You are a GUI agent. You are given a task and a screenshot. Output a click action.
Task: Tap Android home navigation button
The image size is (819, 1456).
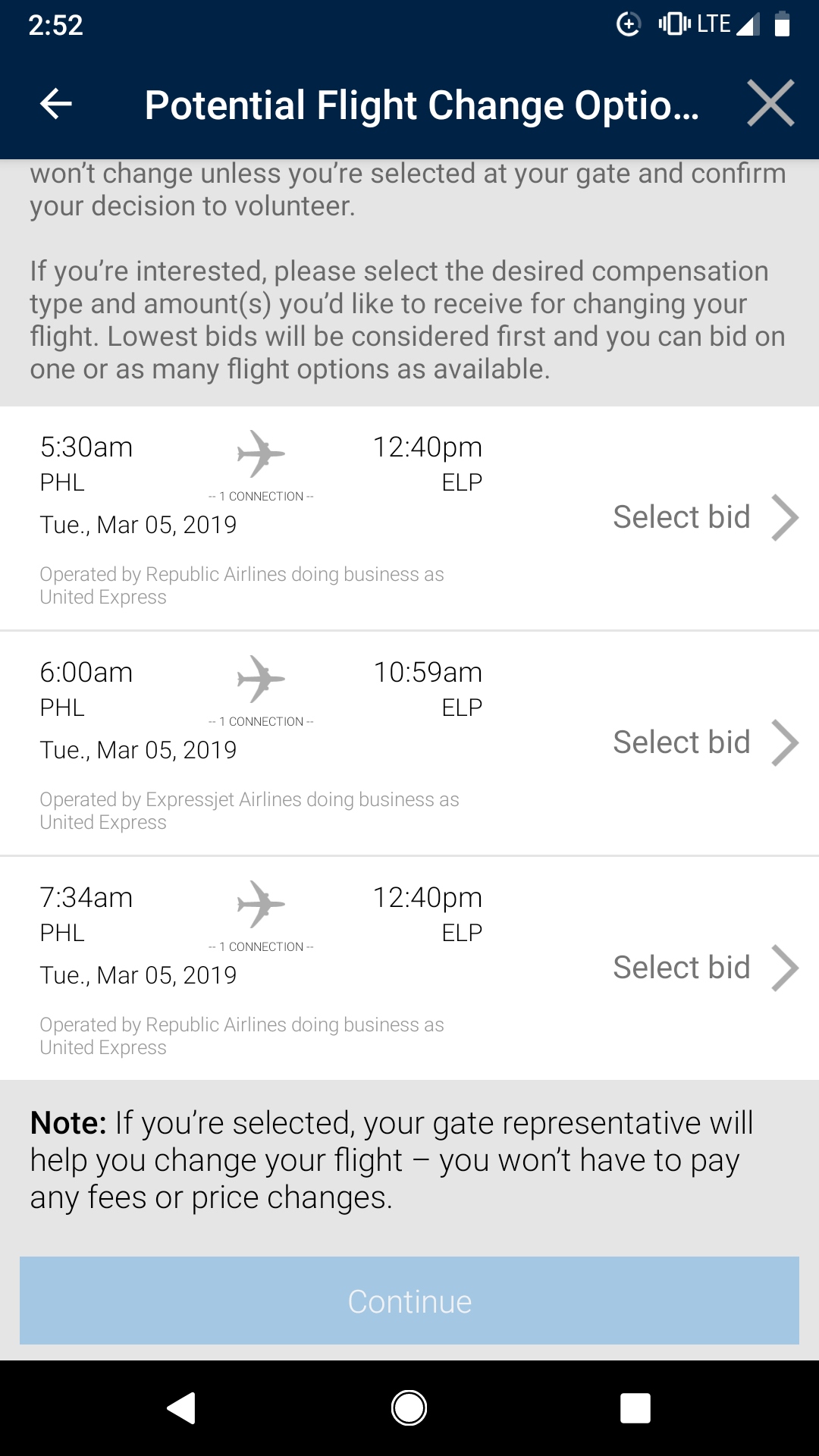point(409,1408)
